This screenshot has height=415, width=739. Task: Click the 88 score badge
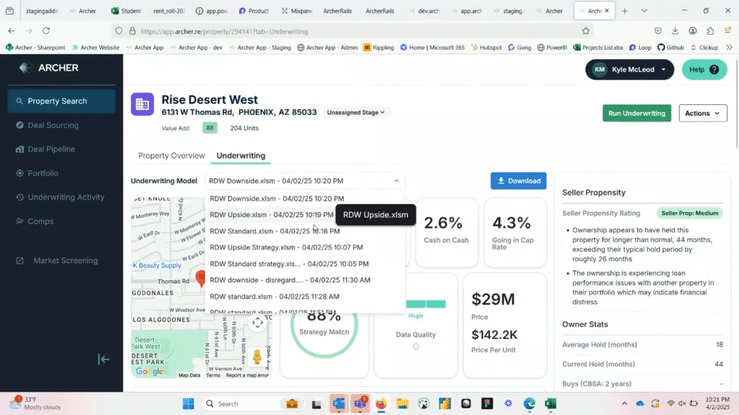click(210, 128)
